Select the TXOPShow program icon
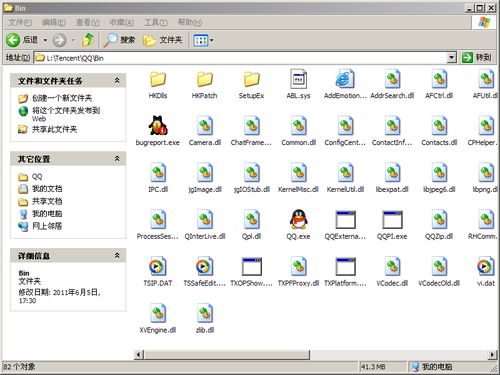 [252, 267]
